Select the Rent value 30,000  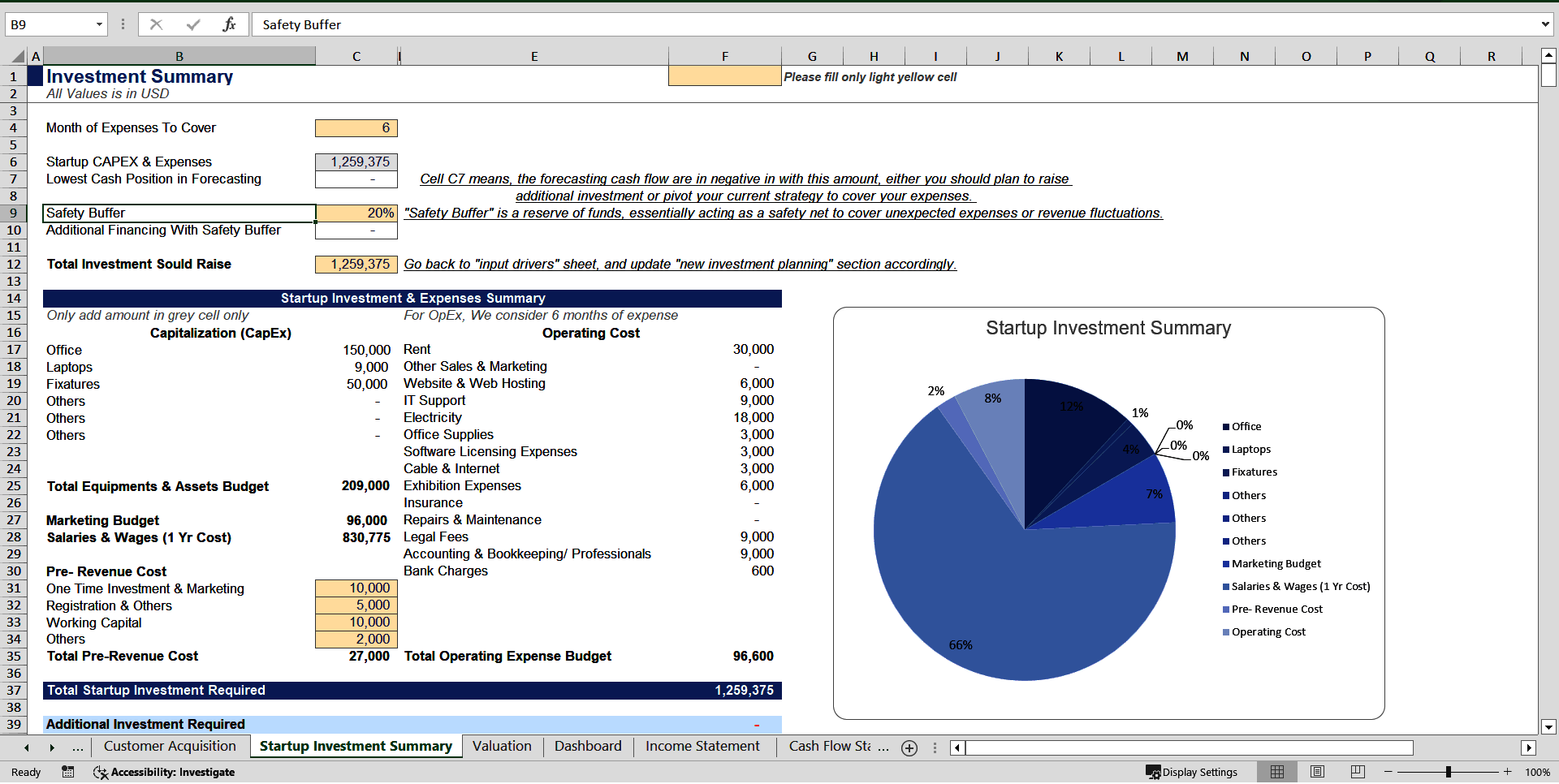725,349
